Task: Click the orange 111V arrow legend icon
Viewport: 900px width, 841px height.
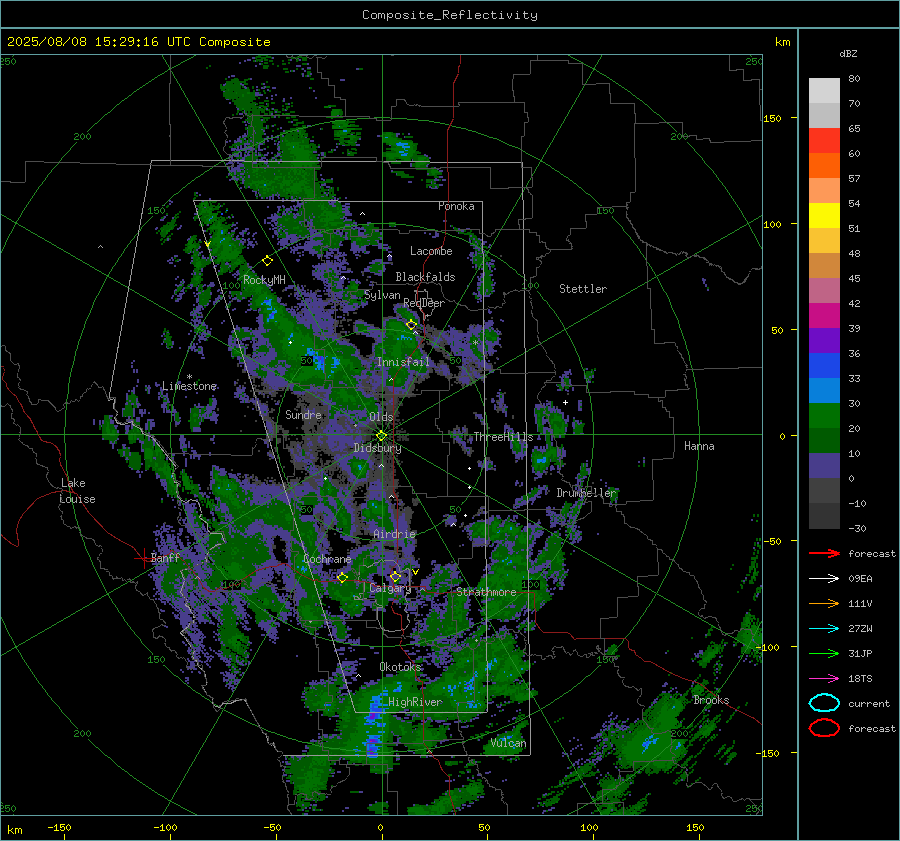Action: coord(824,603)
